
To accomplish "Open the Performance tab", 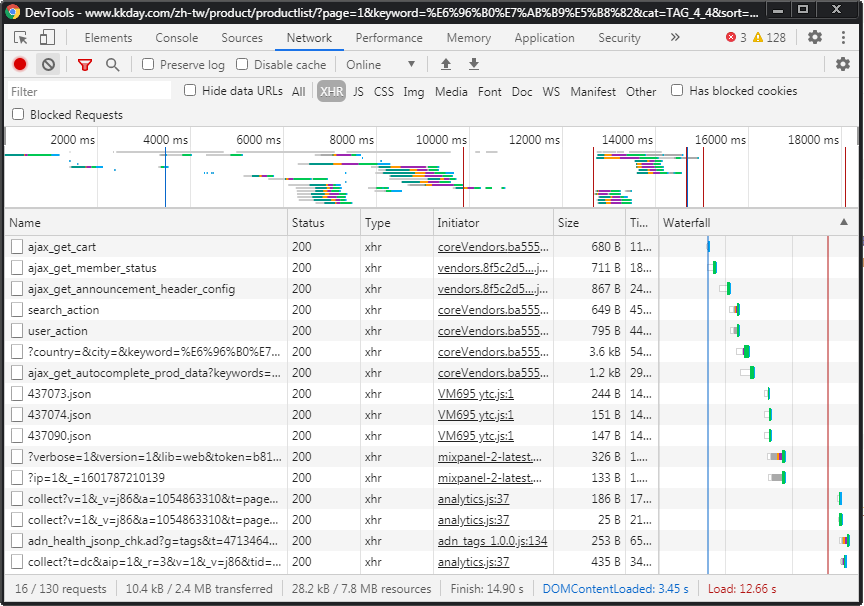I will (x=389, y=37).
